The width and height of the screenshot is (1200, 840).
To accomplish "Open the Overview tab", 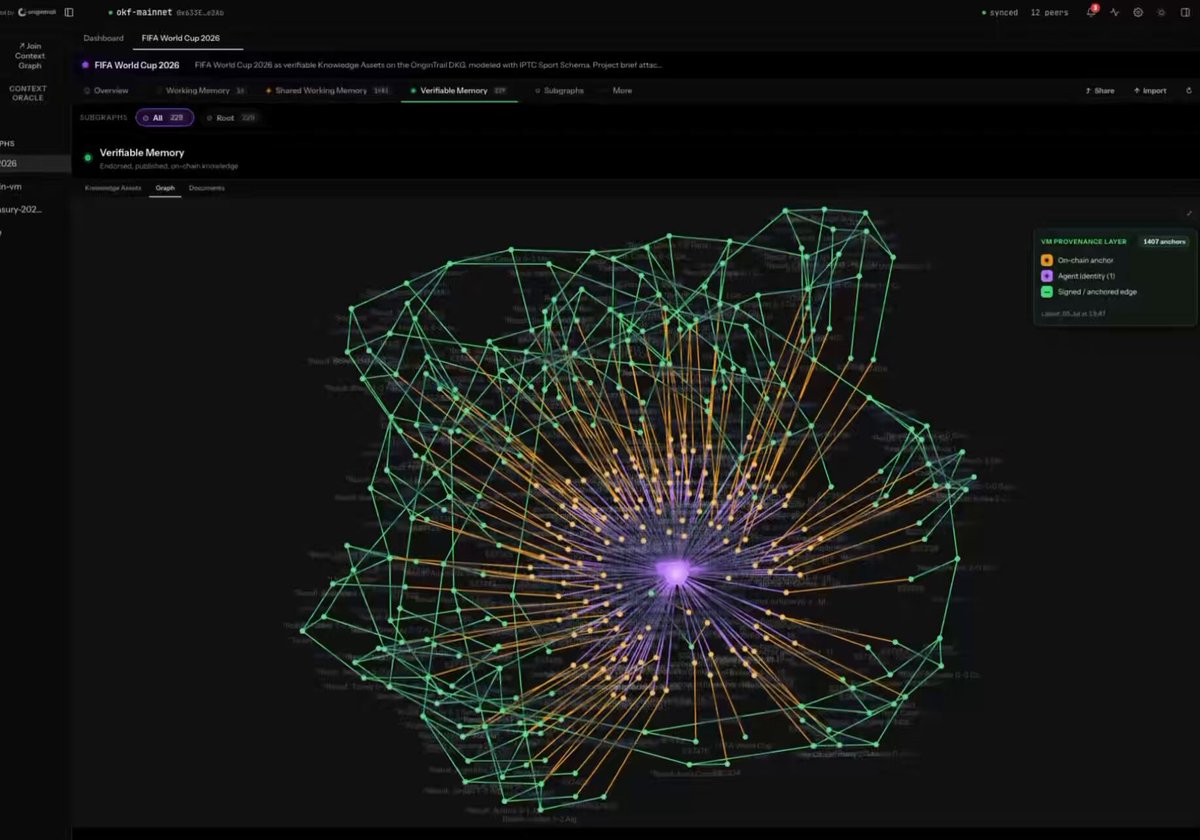I will tap(106, 90).
